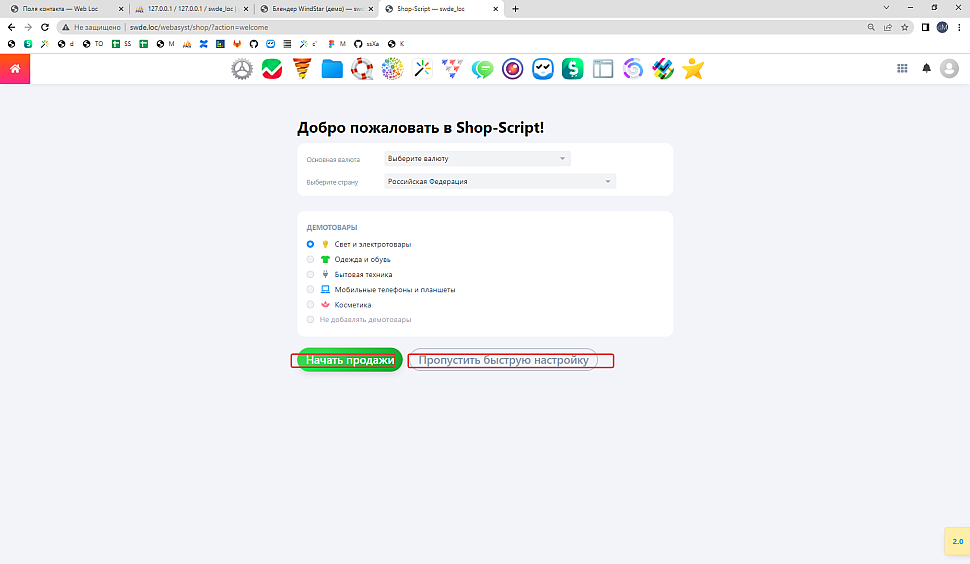Click 'Пропустить быструю настройку' button

[x=503, y=360]
